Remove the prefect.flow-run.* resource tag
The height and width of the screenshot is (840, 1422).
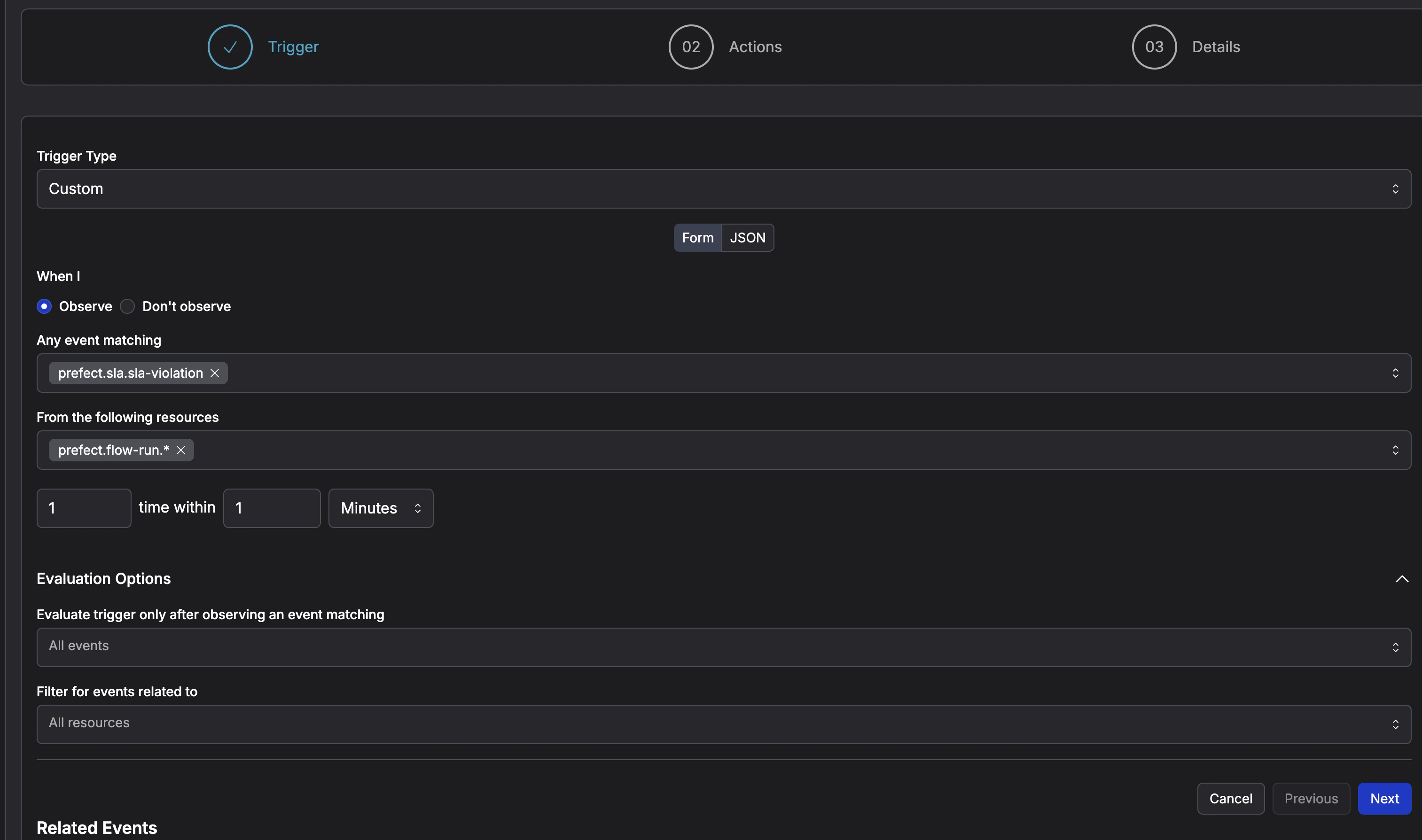pos(181,450)
